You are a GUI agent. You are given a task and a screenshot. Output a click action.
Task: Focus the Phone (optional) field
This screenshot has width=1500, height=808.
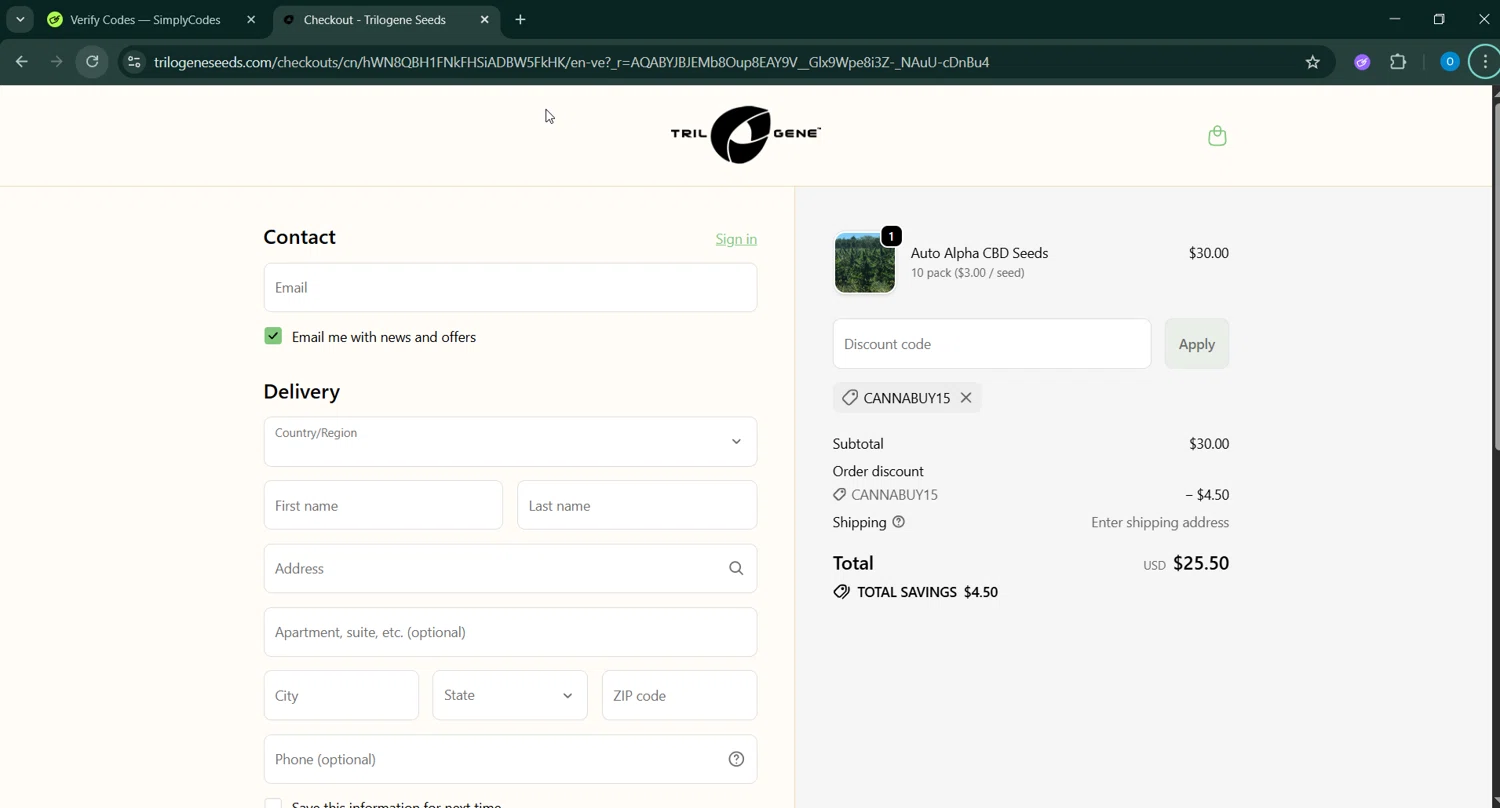pyautogui.click(x=510, y=759)
